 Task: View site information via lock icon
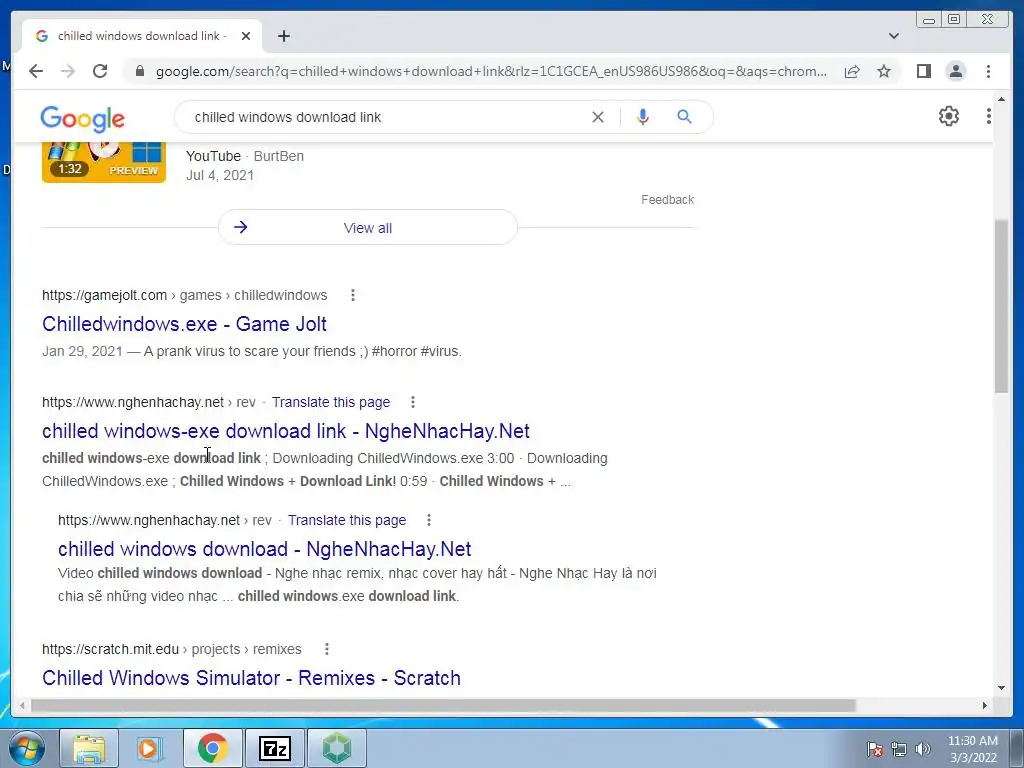(139, 71)
